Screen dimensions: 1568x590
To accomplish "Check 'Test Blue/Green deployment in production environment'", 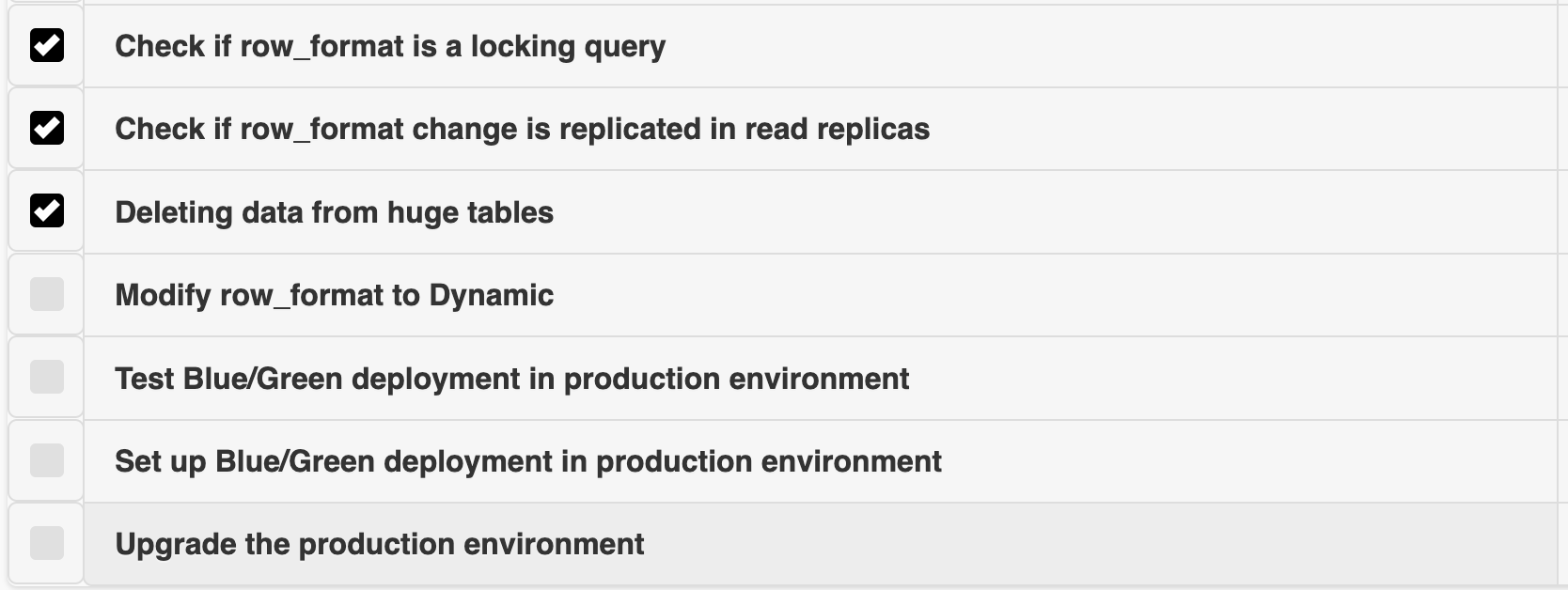I will pyautogui.click(x=47, y=377).
